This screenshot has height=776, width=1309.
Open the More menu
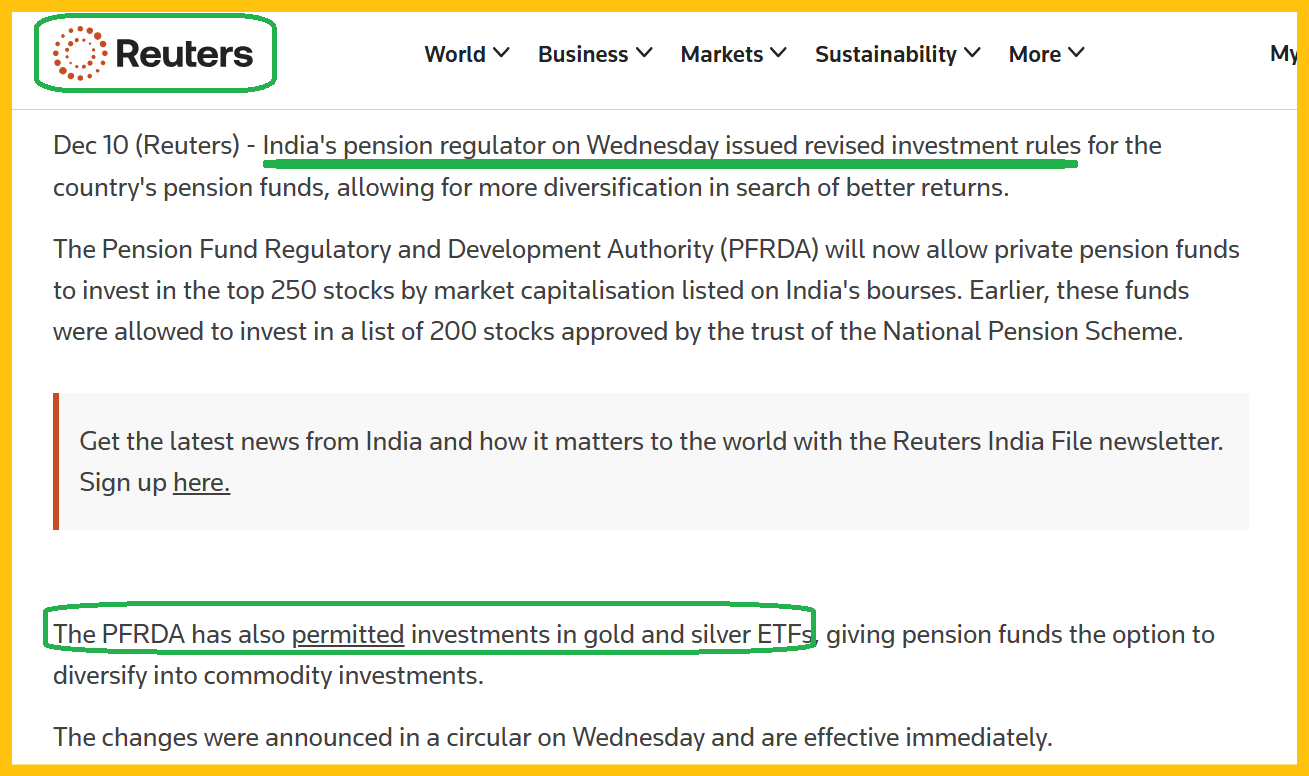tap(1034, 54)
